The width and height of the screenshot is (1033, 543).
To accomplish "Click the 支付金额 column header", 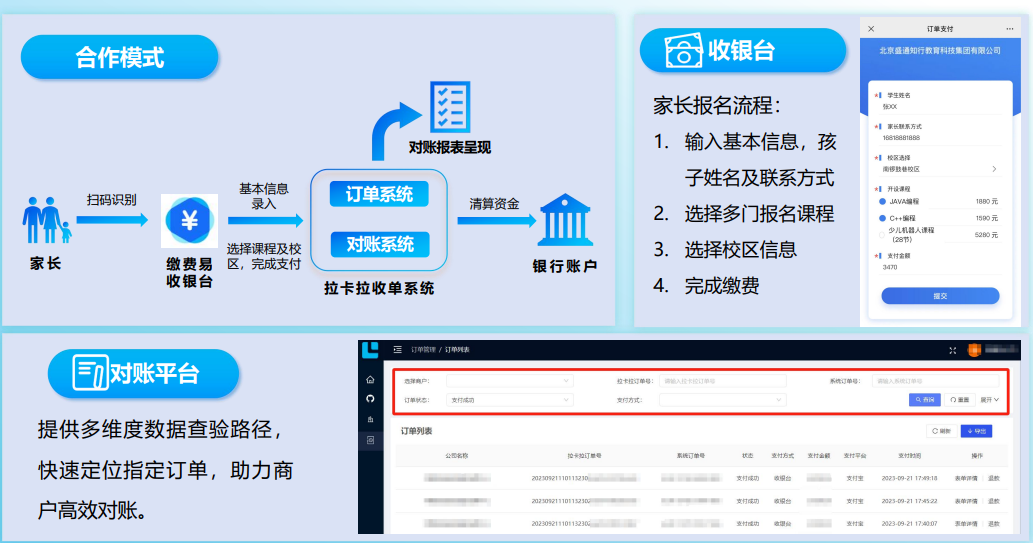I will click(818, 455).
